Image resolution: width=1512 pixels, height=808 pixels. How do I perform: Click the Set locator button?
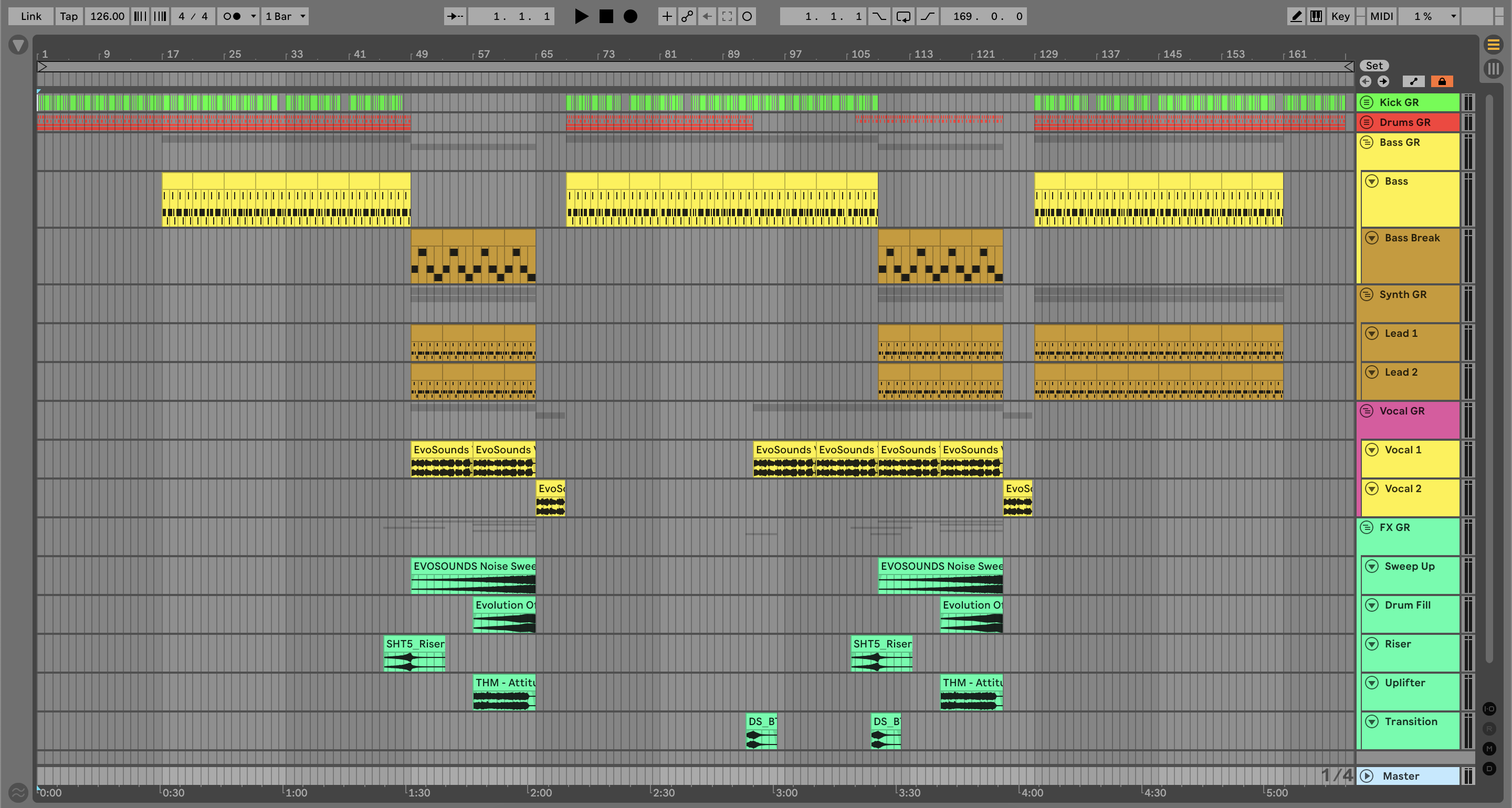click(1374, 66)
